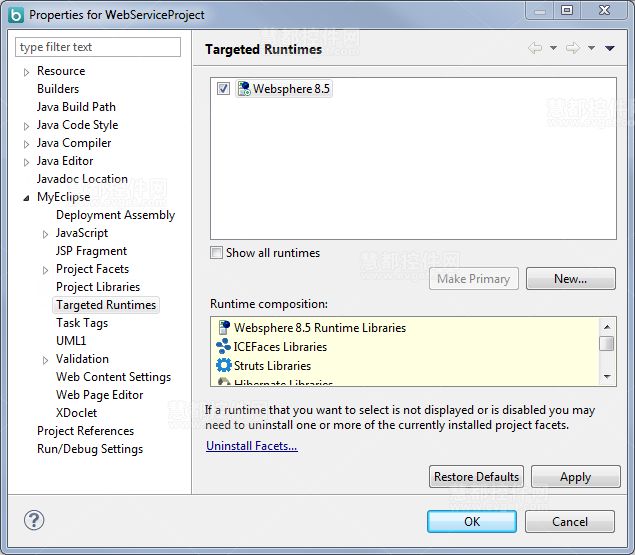Click the Cancel button
This screenshot has height=555, width=635.
pos(570,521)
